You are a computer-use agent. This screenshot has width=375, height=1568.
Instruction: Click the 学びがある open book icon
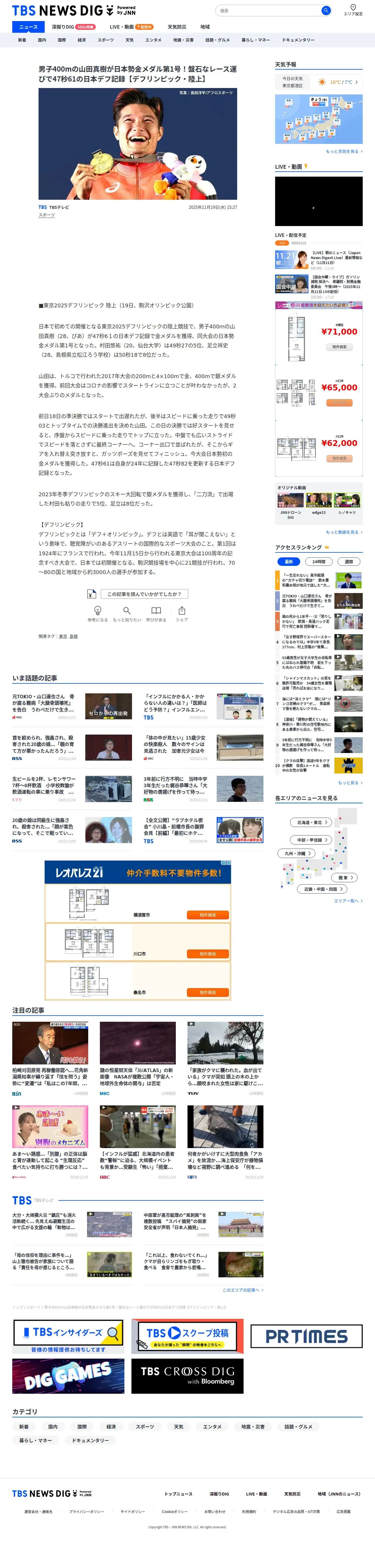[156, 611]
